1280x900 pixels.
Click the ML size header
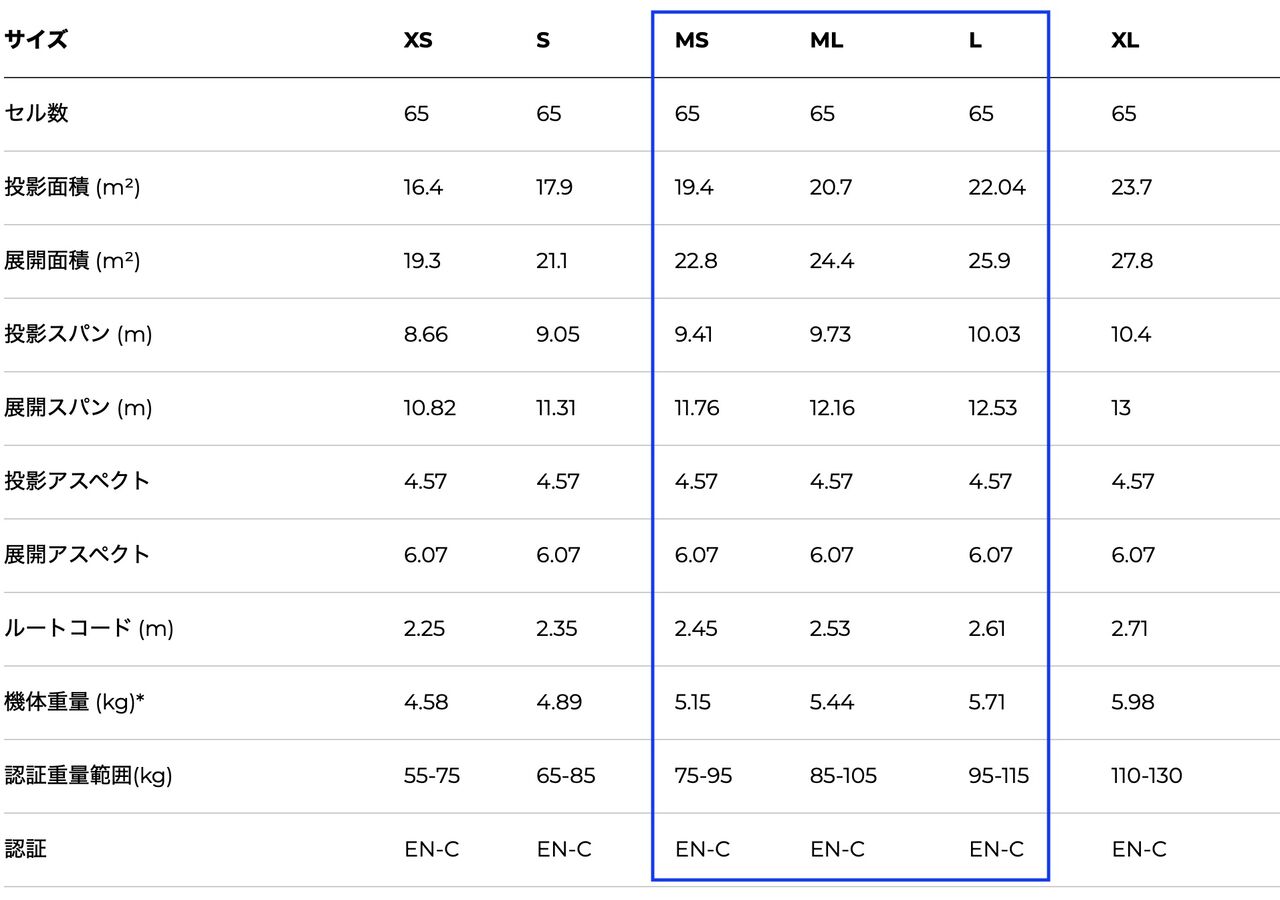[826, 41]
